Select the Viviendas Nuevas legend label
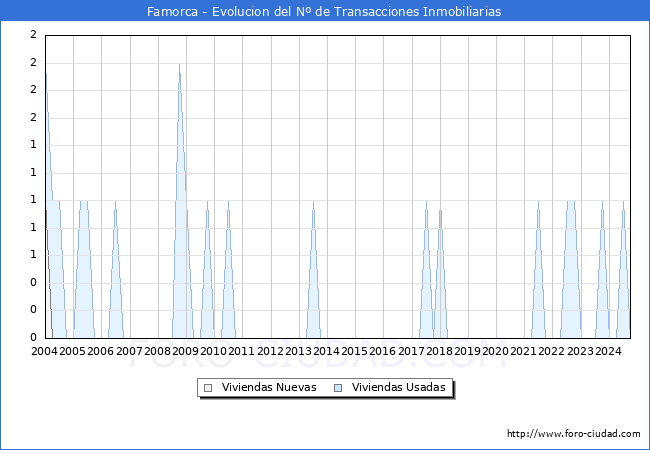Image resolution: width=650 pixels, height=450 pixels. (x=269, y=387)
